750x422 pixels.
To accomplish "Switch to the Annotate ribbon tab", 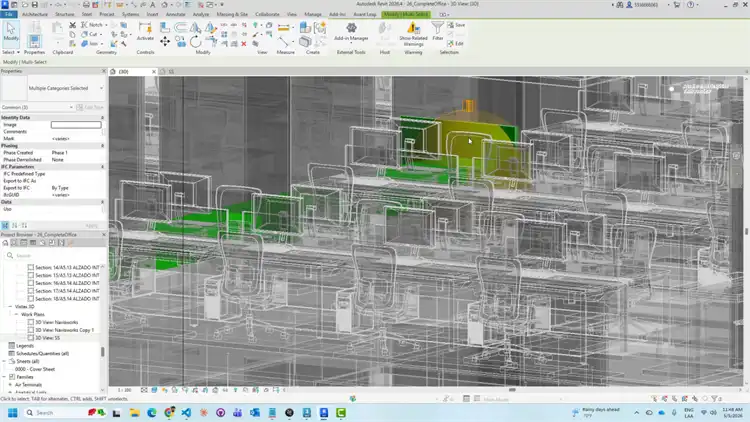I will (176, 14).
